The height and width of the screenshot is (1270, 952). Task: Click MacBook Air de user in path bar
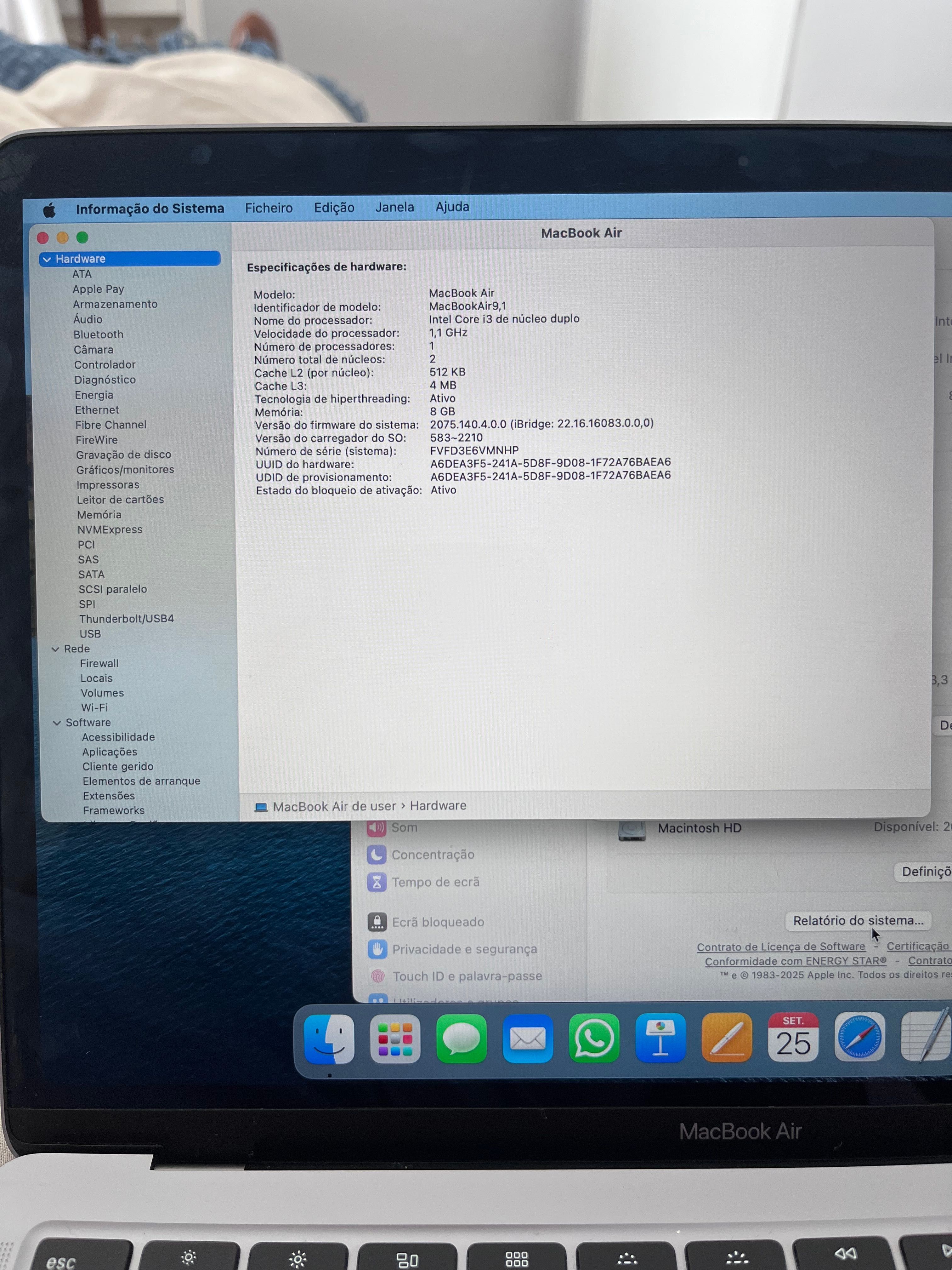coord(334,807)
